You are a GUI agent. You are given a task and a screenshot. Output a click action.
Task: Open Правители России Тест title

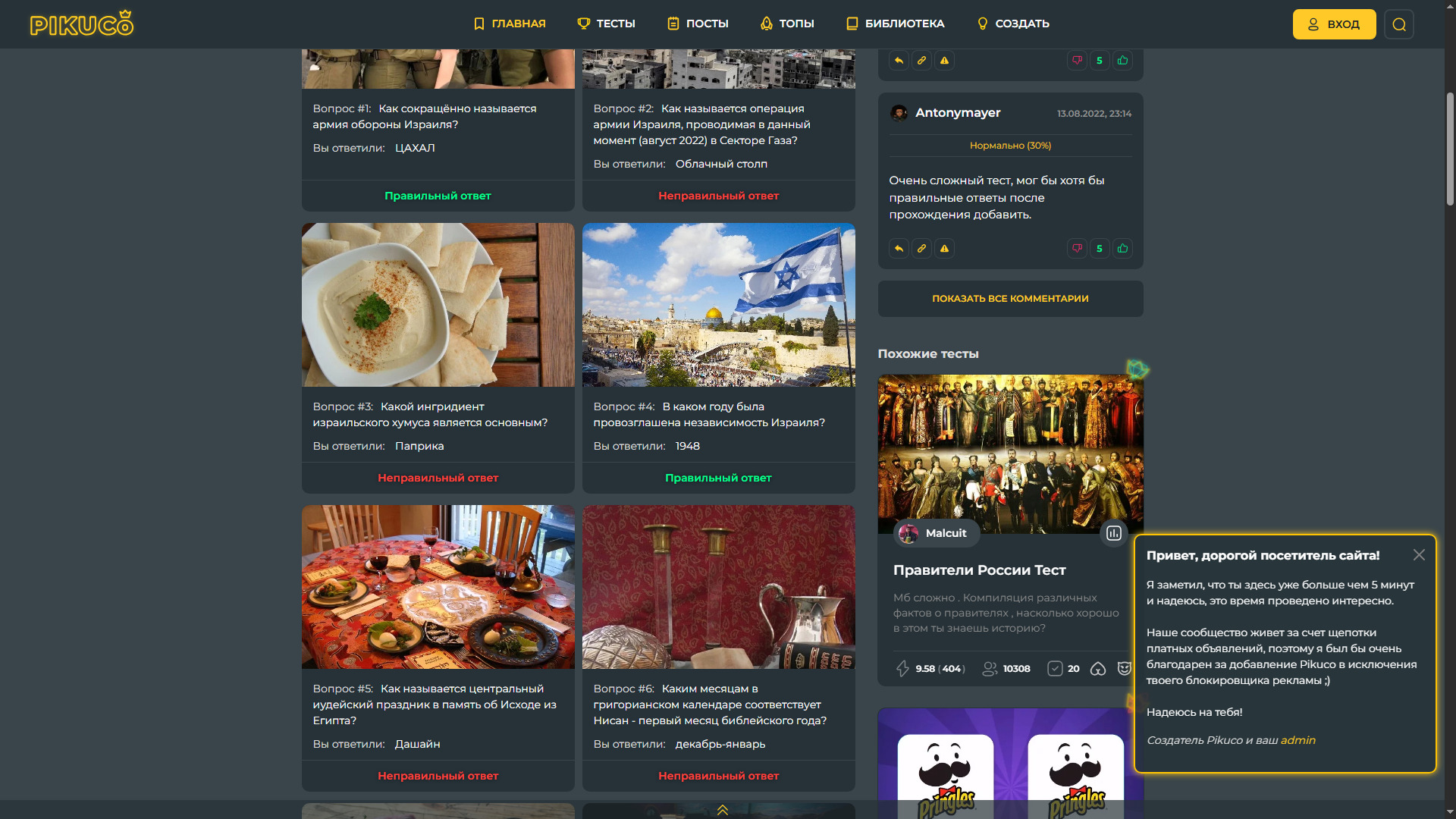tap(979, 570)
